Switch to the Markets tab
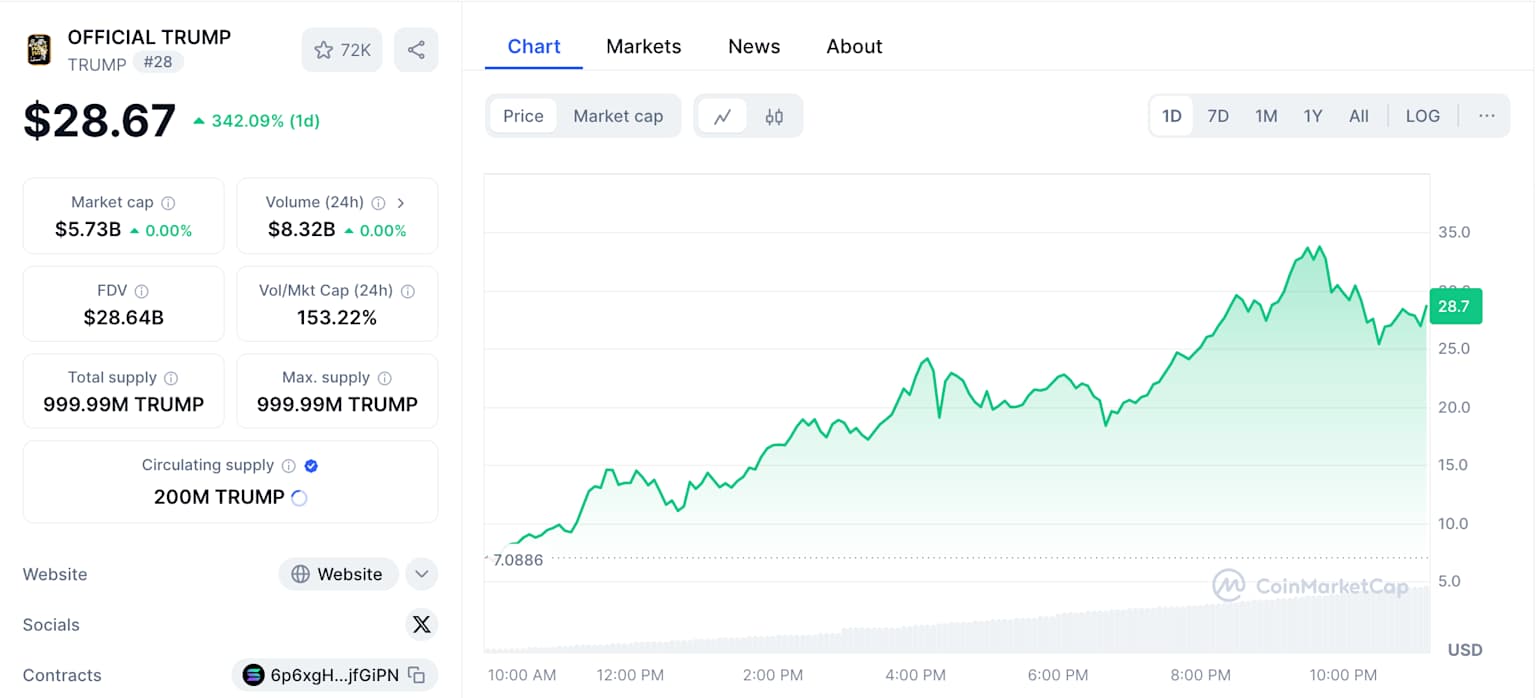The width and height of the screenshot is (1536, 698). [x=644, y=46]
